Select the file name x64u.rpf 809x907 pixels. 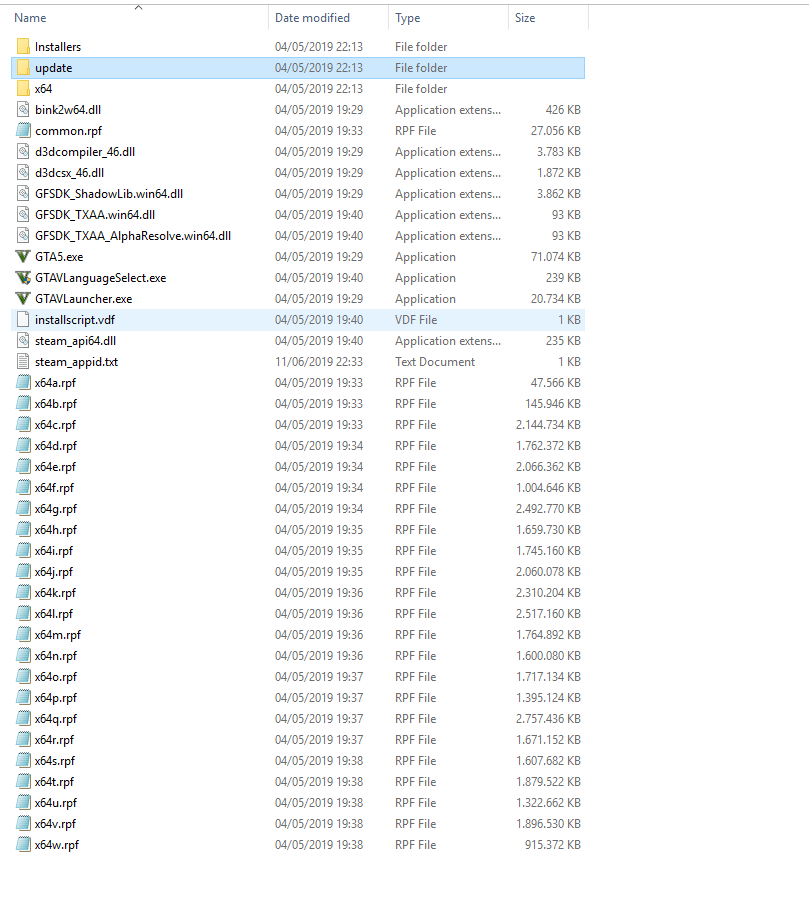pyautogui.click(x=56, y=803)
